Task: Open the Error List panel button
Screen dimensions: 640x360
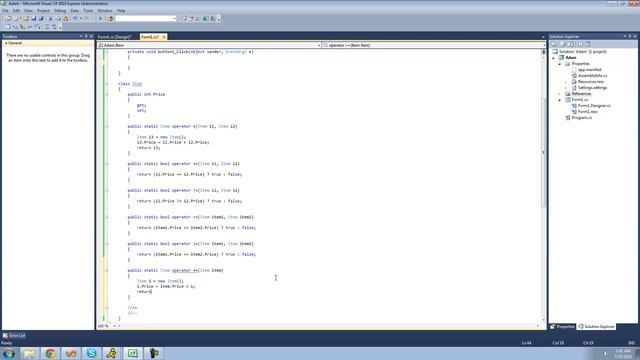Action: 14,336
